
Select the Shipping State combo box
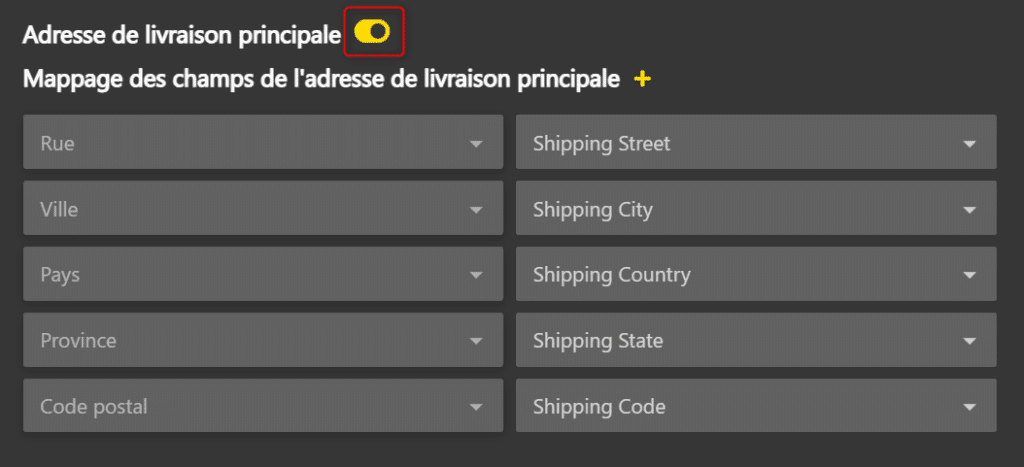click(x=755, y=340)
